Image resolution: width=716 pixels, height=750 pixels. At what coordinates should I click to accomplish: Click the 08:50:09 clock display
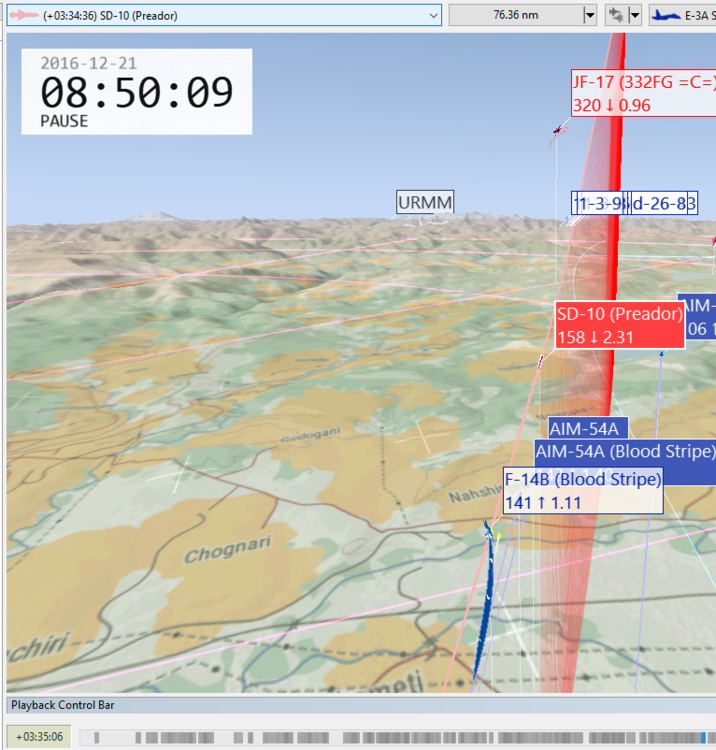pos(137,92)
